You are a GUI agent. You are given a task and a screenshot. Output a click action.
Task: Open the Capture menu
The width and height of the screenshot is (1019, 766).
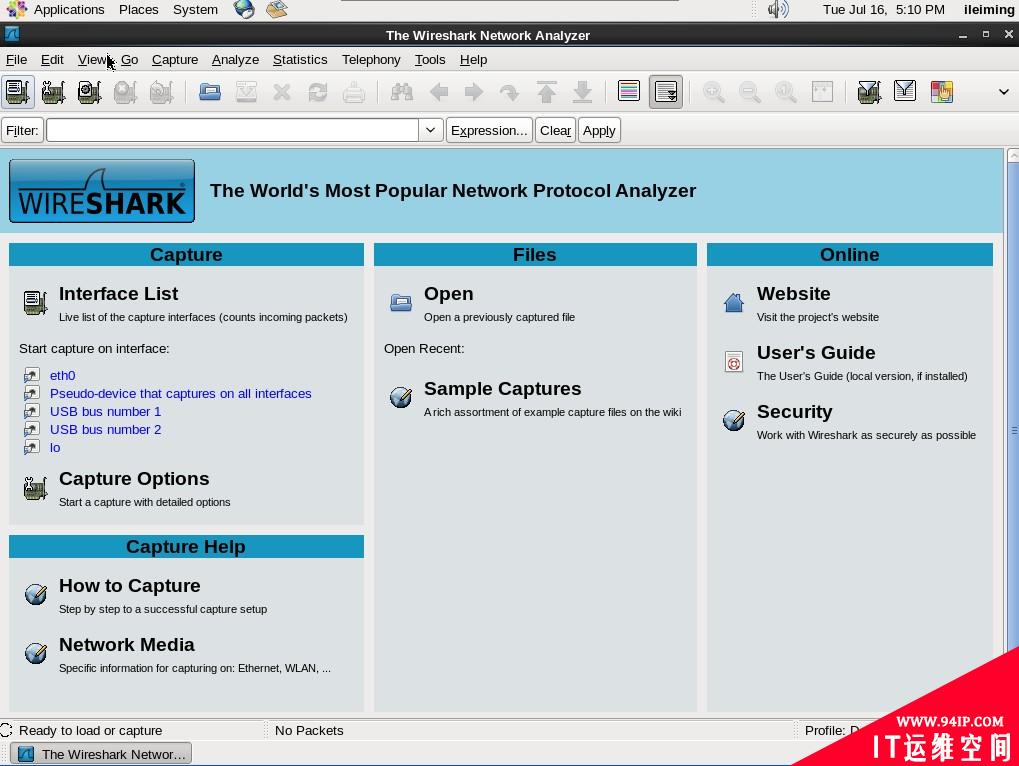tap(175, 60)
